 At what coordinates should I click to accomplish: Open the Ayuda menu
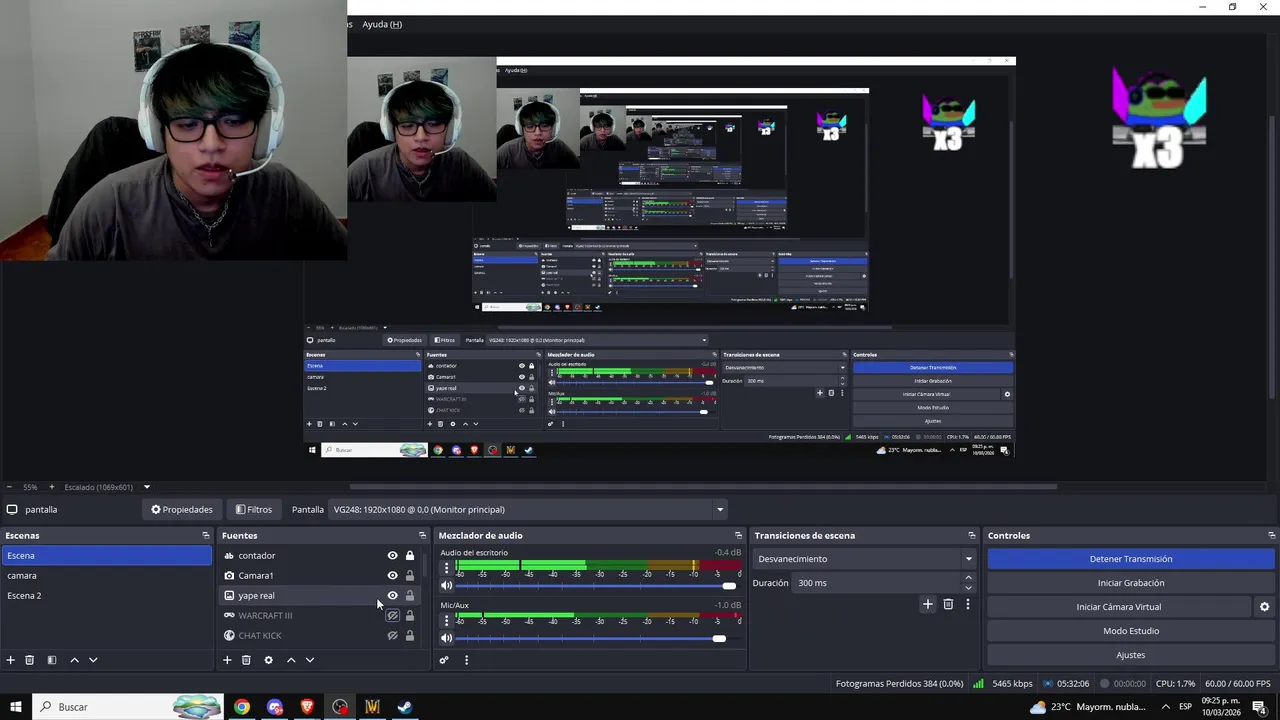click(382, 24)
